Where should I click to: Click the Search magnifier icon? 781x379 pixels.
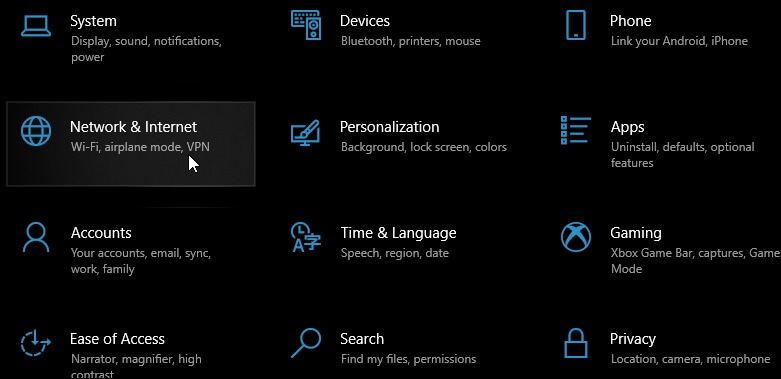[305, 343]
